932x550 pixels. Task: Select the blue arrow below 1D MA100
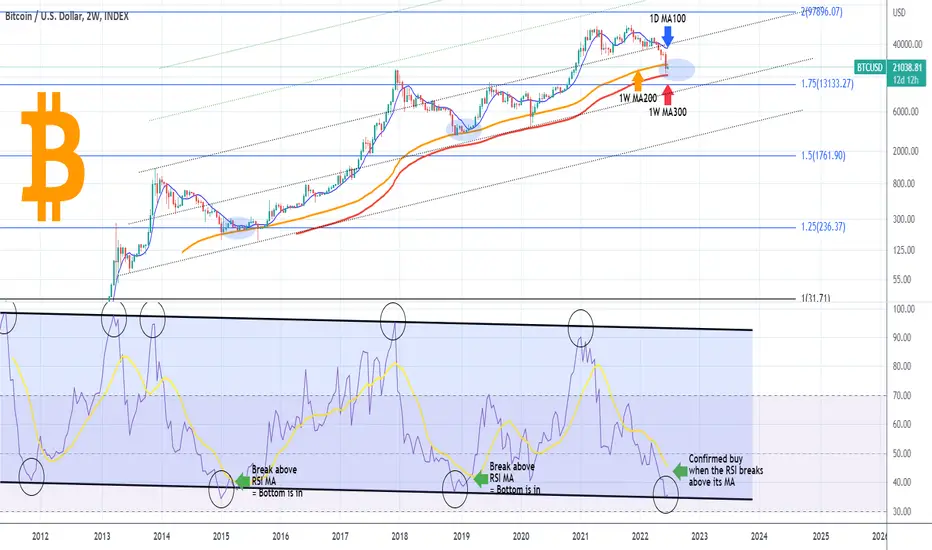[667, 36]
